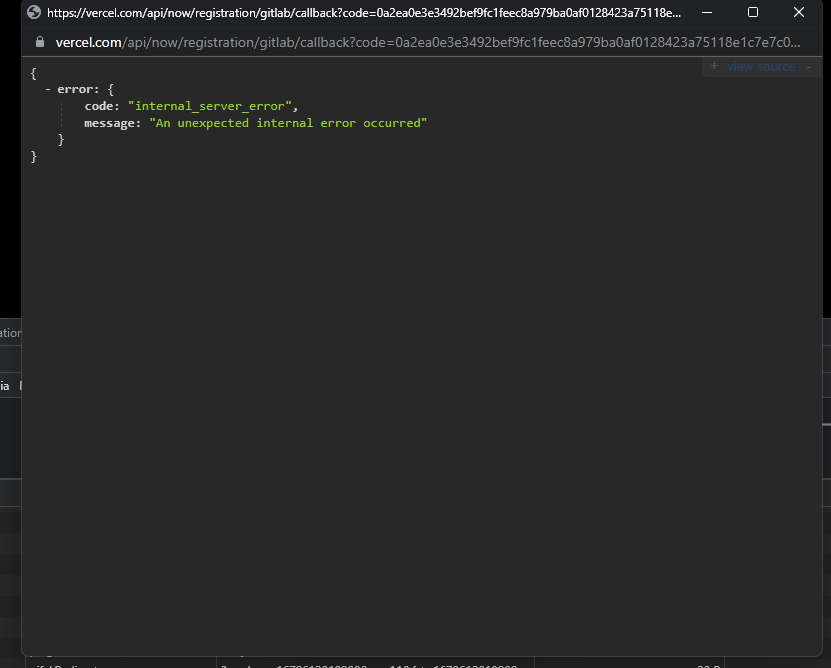The width and height of the screenshot is (831, 668).
Task: Click the 'view source' link
Action: pos(761,67)
